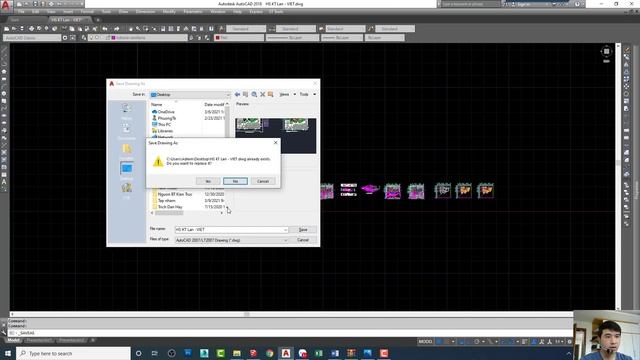Screen dimensions: 640x360
Task: Click the ViewCube in the drawing area
Action: coord(606,52)
